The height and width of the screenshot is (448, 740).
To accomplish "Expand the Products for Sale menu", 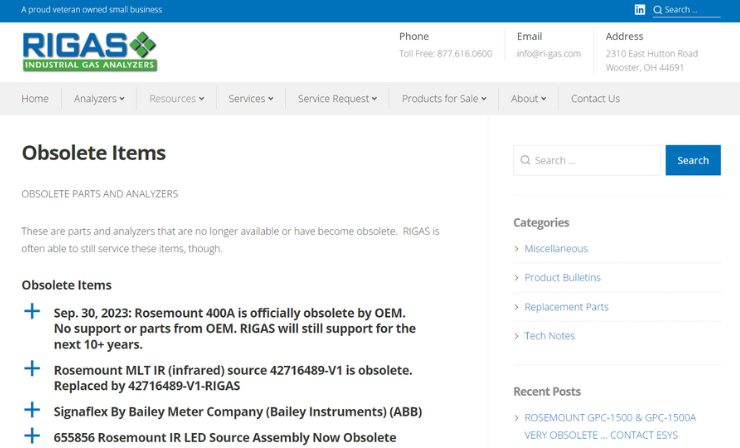I will point(444,99).
